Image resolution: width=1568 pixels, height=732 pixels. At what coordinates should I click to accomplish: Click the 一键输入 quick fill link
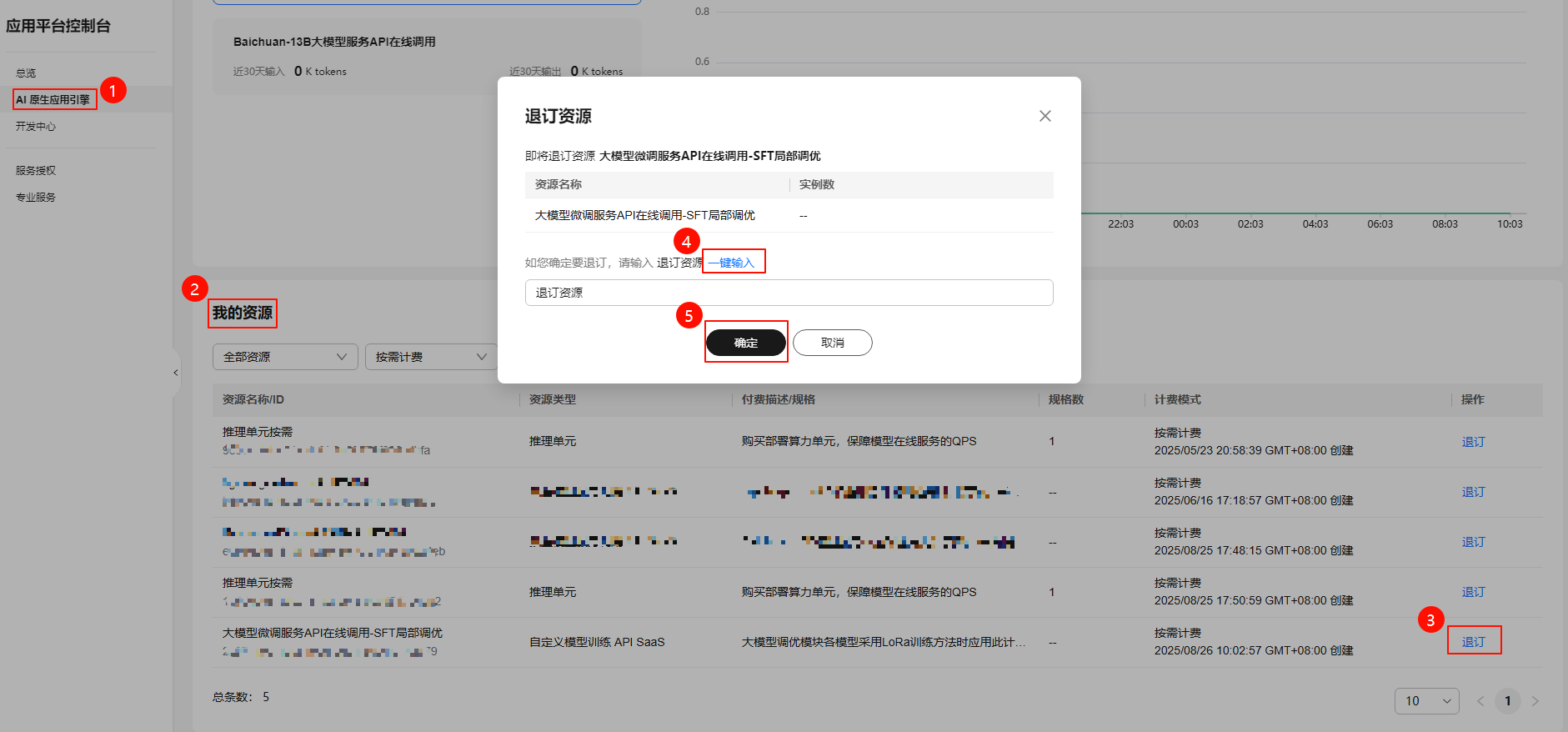coord(733,263)
